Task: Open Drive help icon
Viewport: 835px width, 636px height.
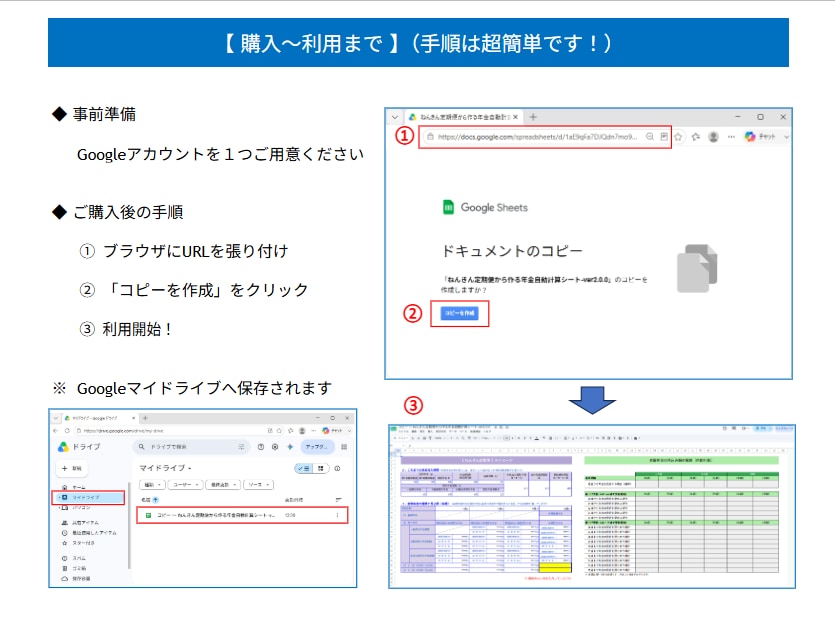Action: (261, 447)
